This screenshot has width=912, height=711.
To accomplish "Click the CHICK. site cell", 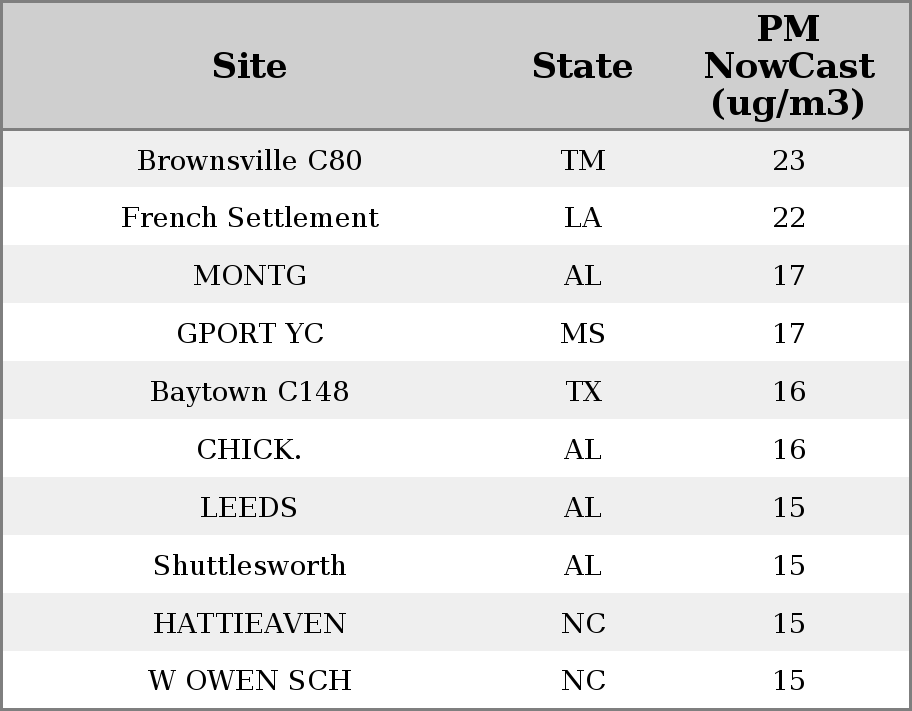I will (249, 450).
